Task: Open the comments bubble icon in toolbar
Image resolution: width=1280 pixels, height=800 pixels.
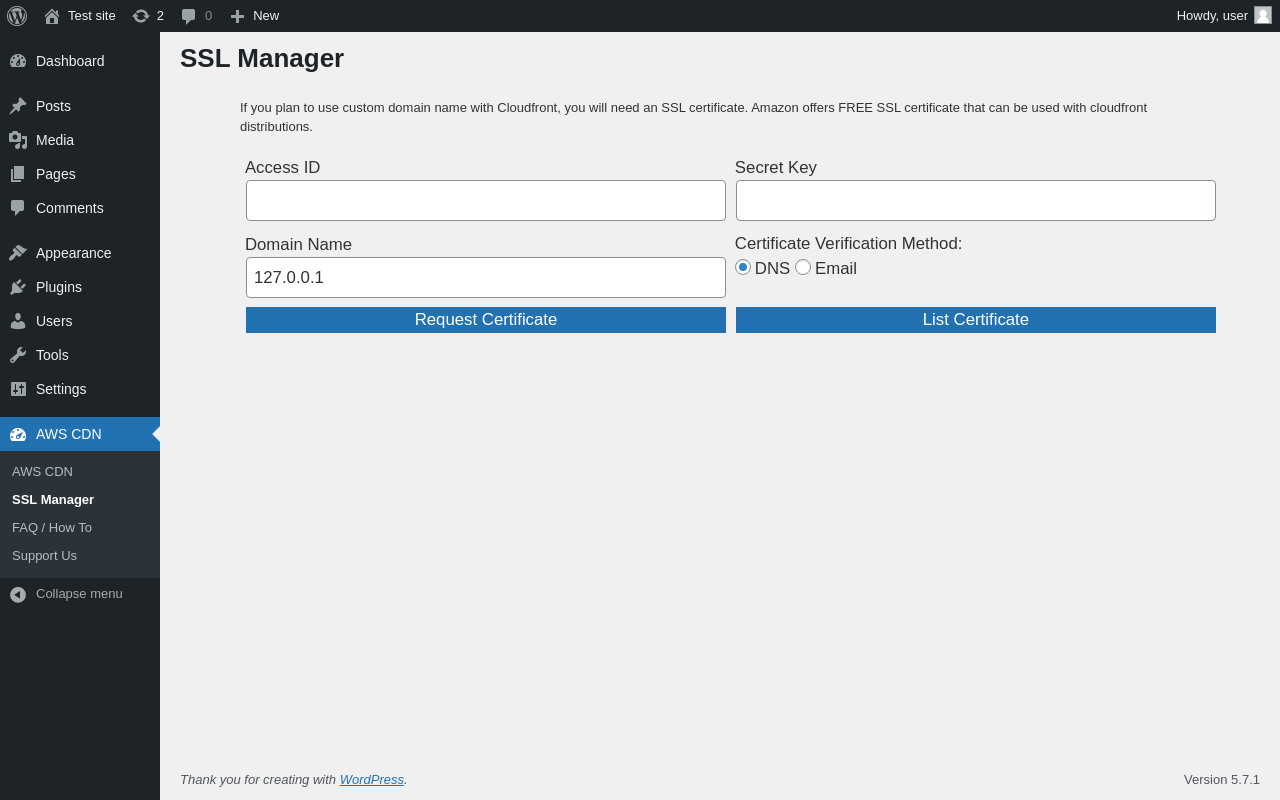Action: click(x=188, y=16)
